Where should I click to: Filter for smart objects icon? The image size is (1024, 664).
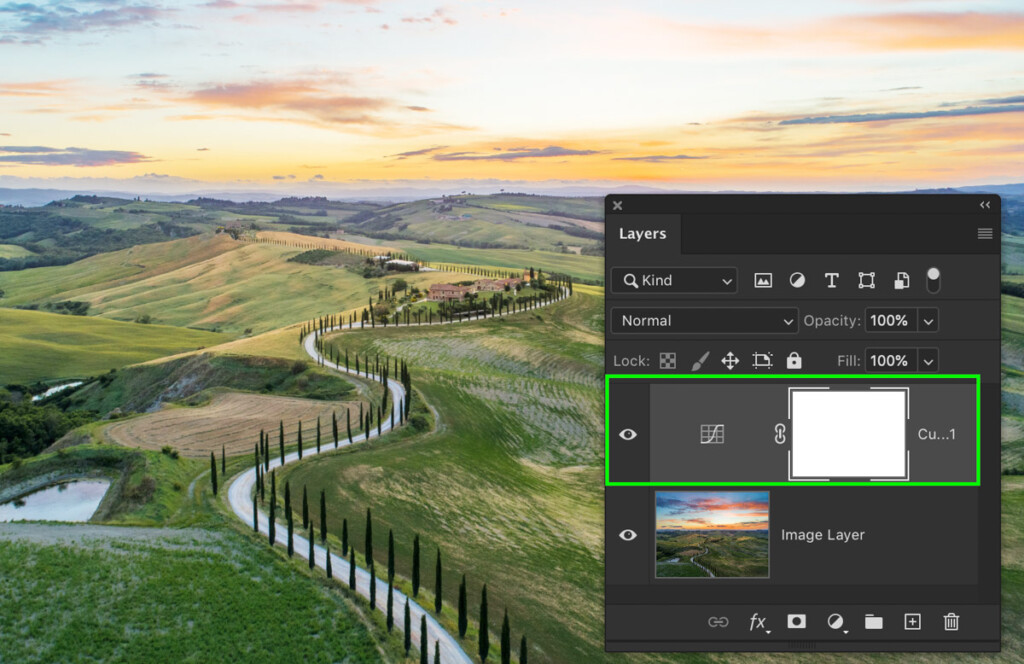902,281
